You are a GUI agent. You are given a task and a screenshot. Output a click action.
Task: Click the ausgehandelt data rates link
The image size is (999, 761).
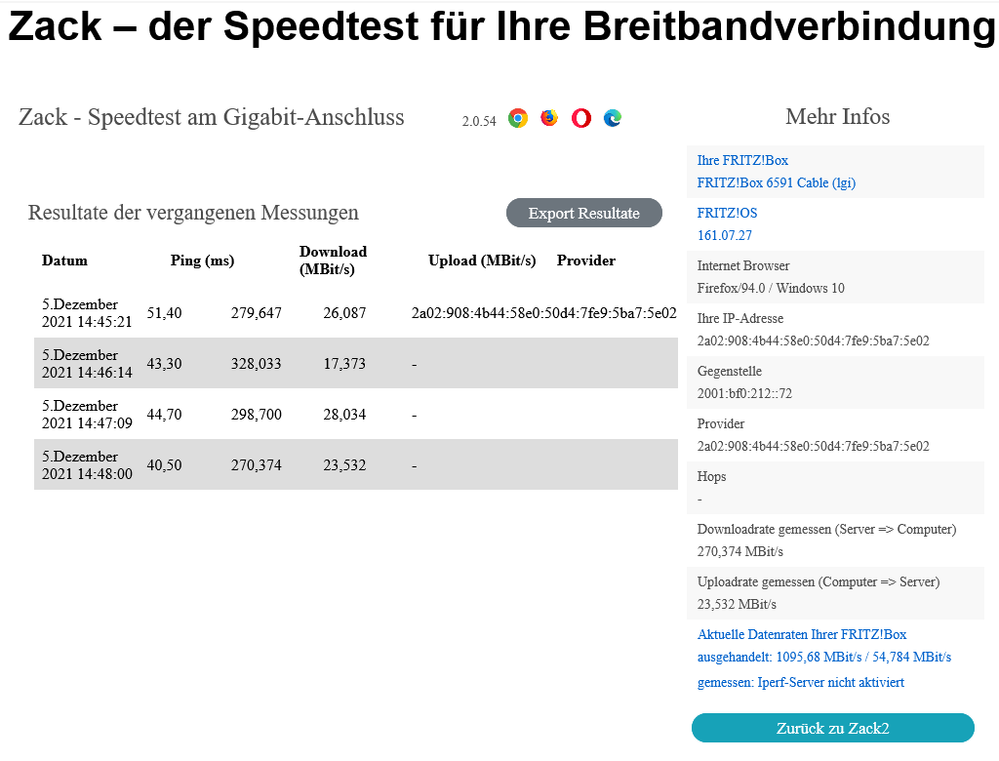823,657
